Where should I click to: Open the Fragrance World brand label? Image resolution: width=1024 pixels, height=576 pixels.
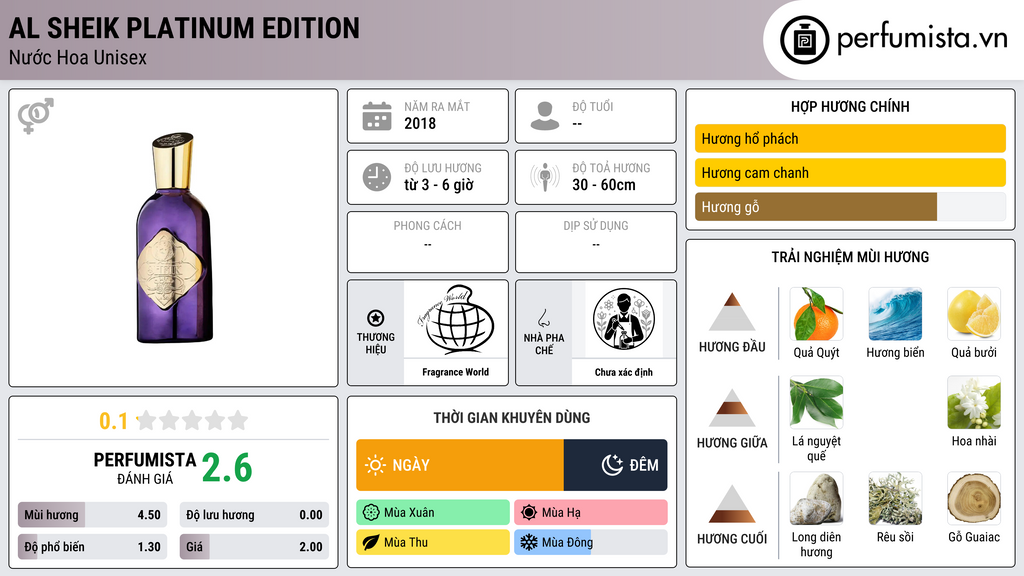tap(455, 372)
